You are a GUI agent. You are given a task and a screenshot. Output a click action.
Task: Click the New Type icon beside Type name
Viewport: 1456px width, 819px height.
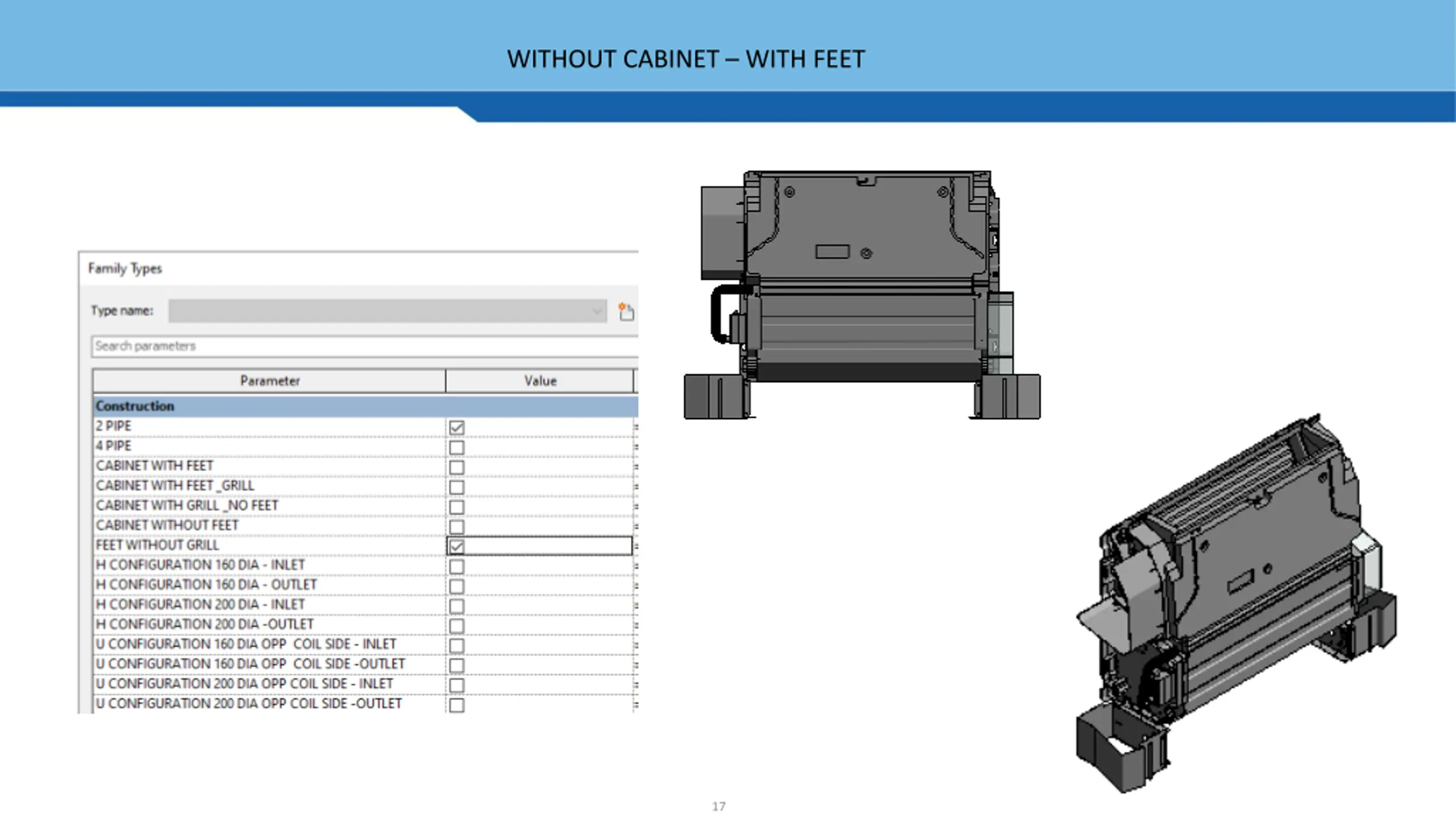click(x=626, y=311)
